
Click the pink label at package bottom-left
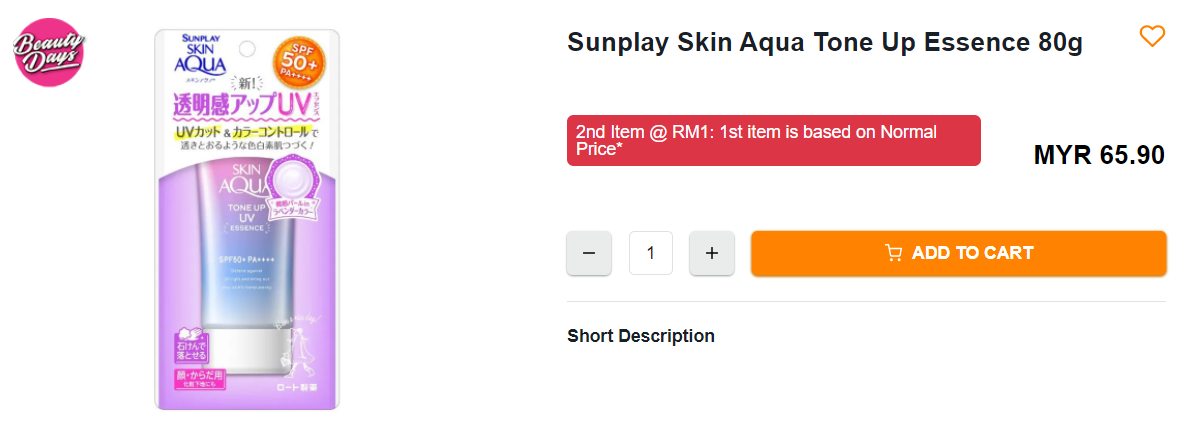click(x=200, y=380)
